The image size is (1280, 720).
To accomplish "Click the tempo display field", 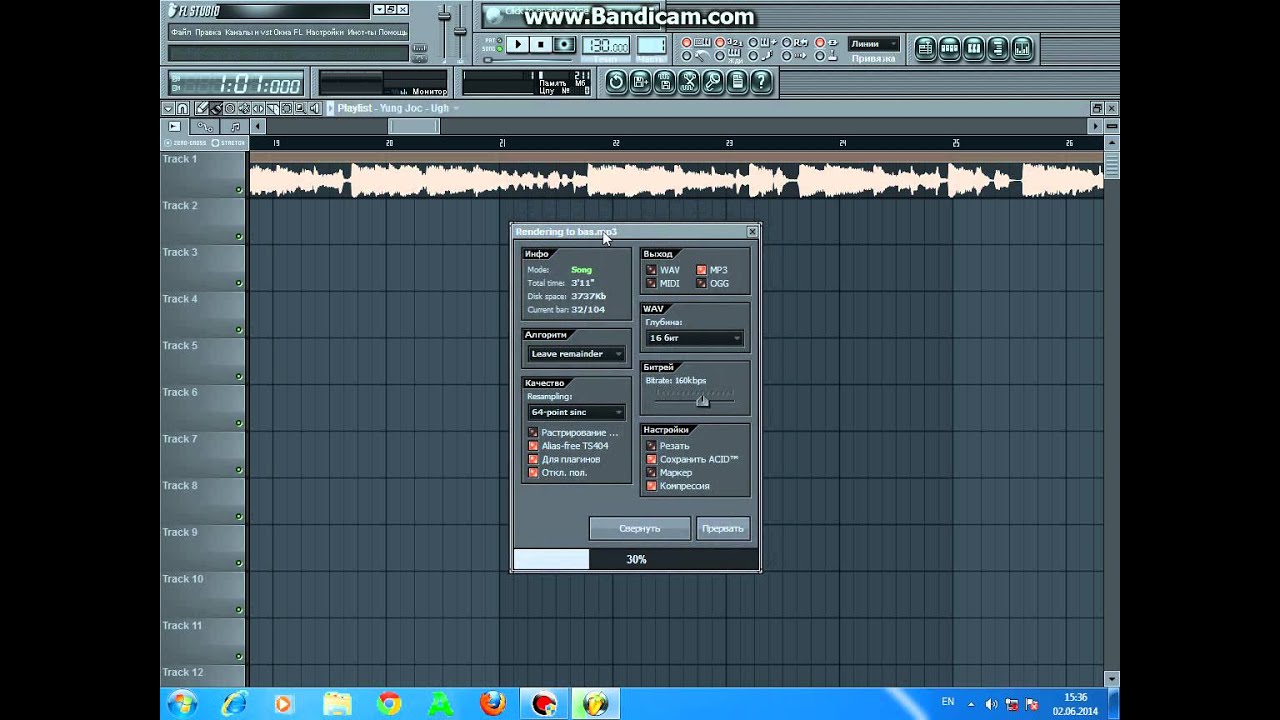I will [606, 46].
